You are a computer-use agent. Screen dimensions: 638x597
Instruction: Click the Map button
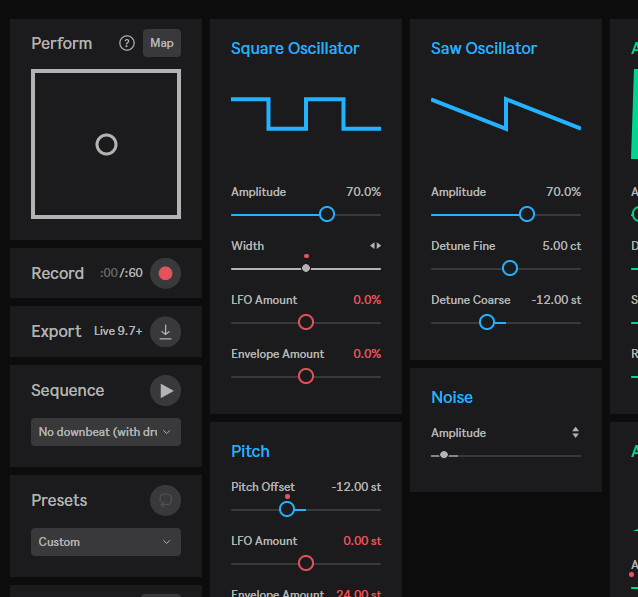(162, 43)
